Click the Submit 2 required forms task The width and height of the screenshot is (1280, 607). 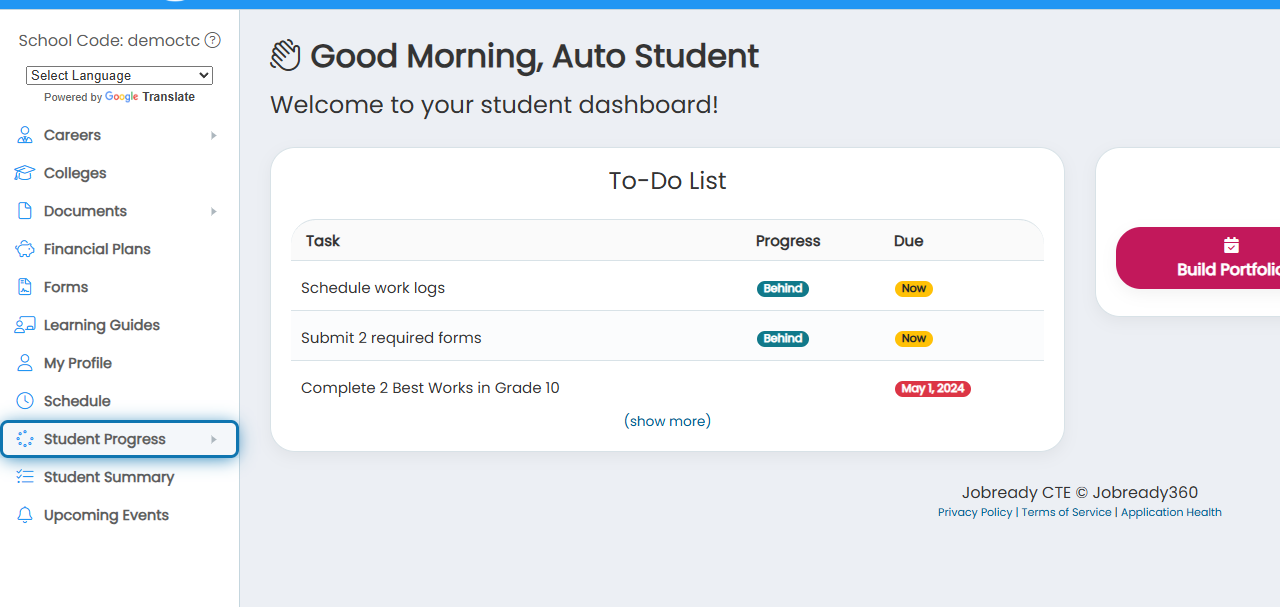coord(391,338)
